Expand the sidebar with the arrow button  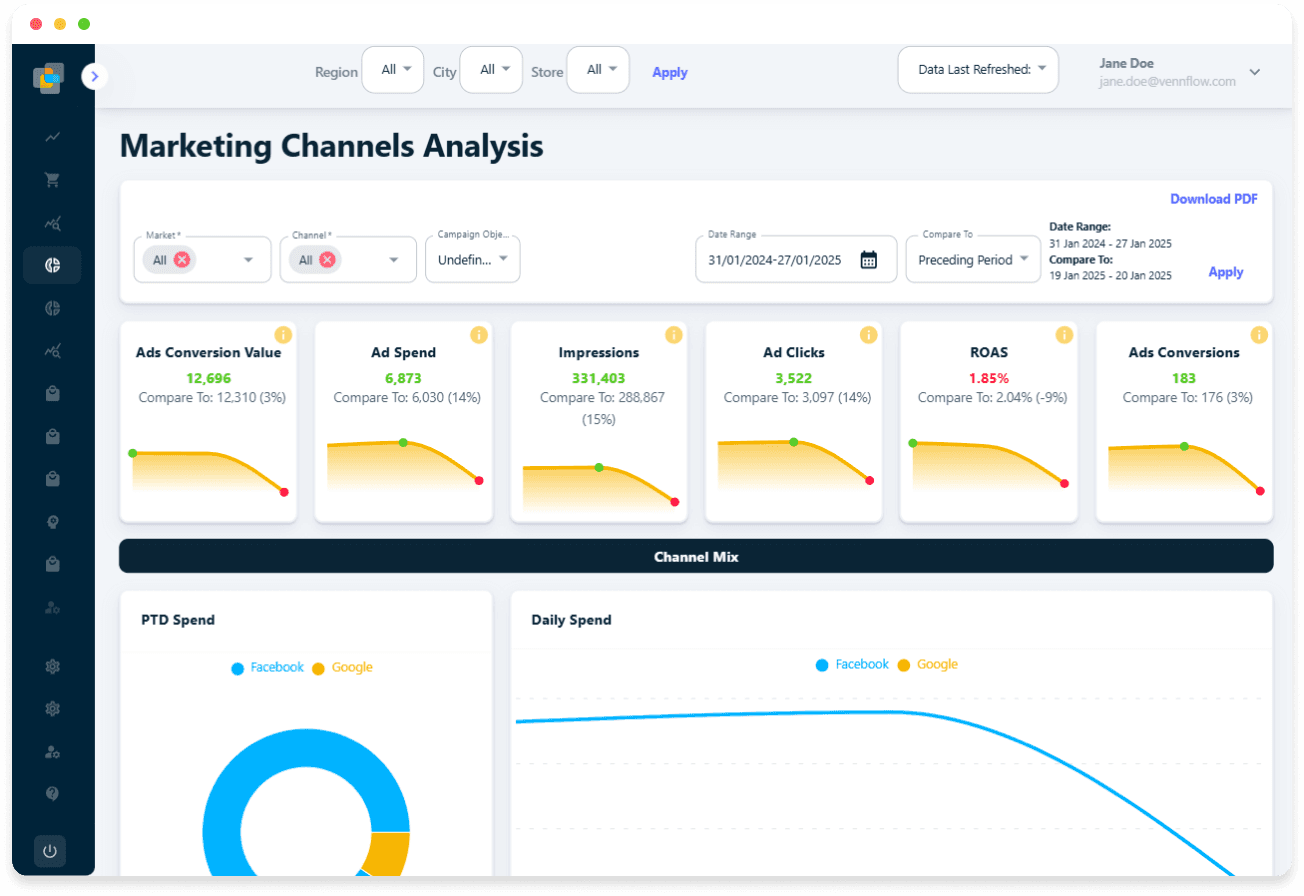point(95,76)
